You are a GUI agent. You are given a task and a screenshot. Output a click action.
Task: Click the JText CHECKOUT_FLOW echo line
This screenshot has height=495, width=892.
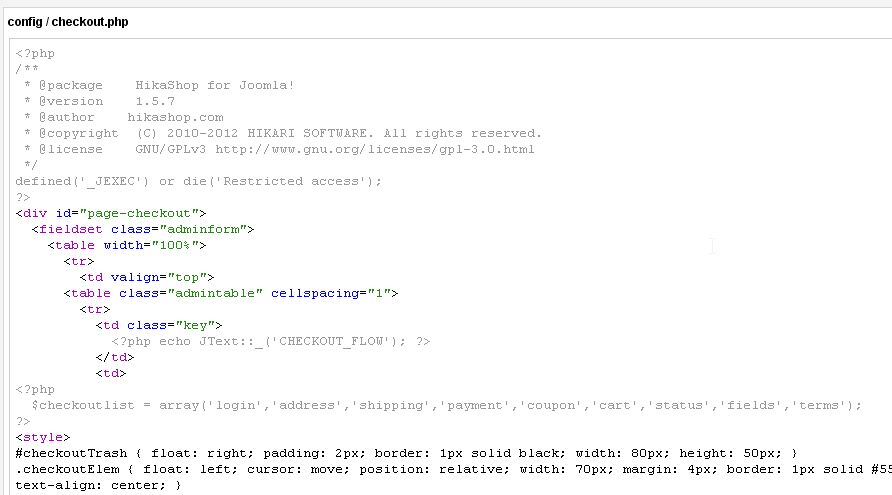[x=271, y=341]
